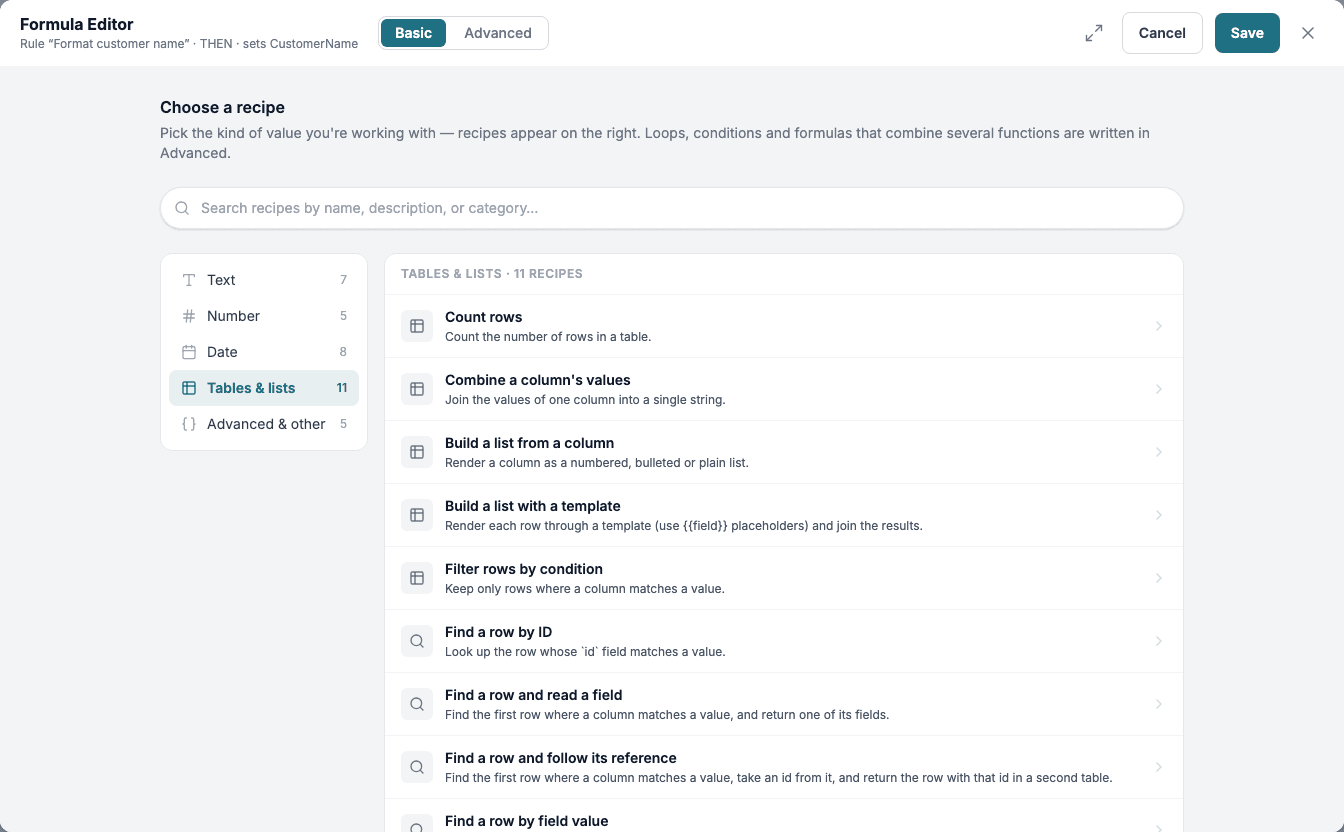Click the table icon beside Filter rows by condition
The width and height of the screenshot is (1344, 832).
[417, 578]
